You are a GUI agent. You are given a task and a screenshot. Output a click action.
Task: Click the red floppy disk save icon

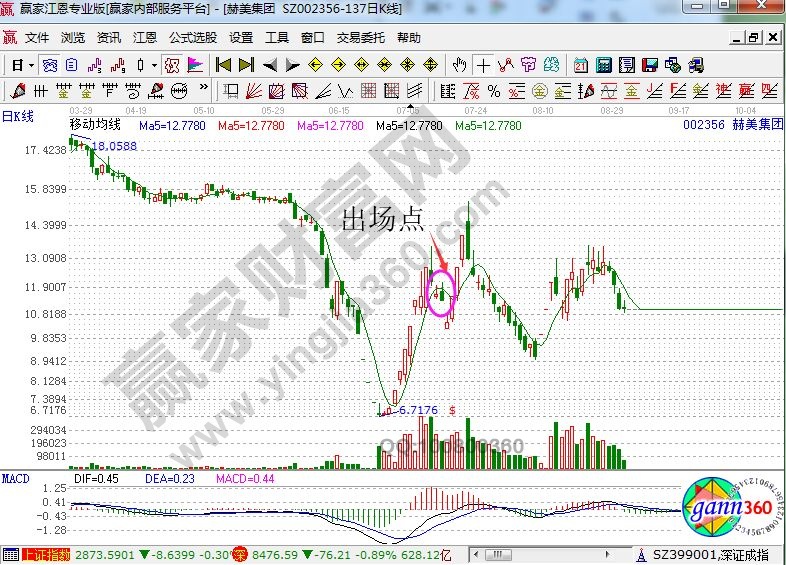[x=652, y=65]
